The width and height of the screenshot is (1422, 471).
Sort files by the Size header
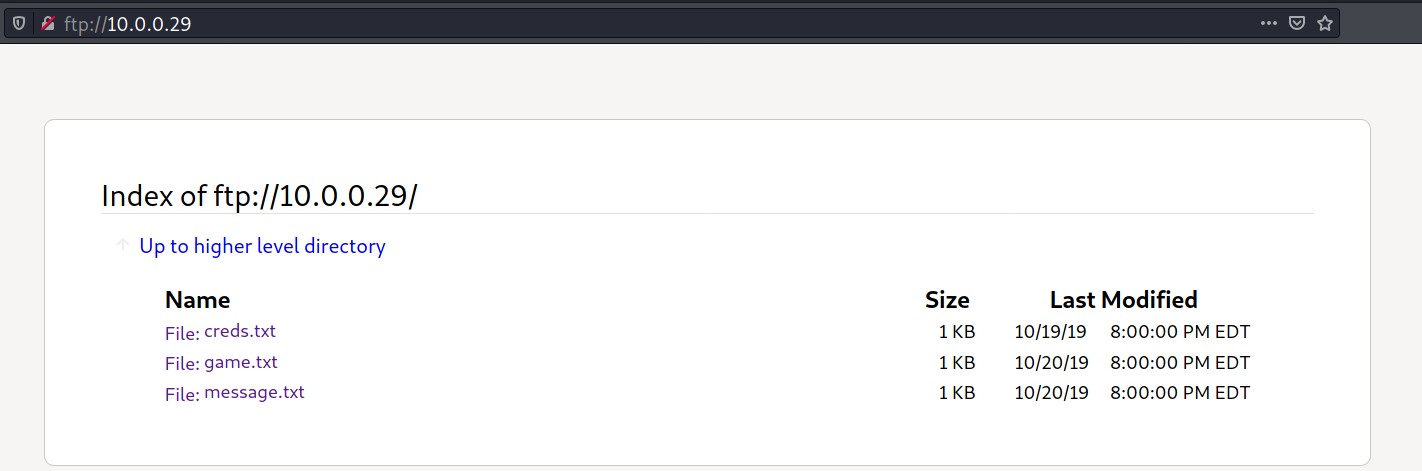click(x=947, y=300)
